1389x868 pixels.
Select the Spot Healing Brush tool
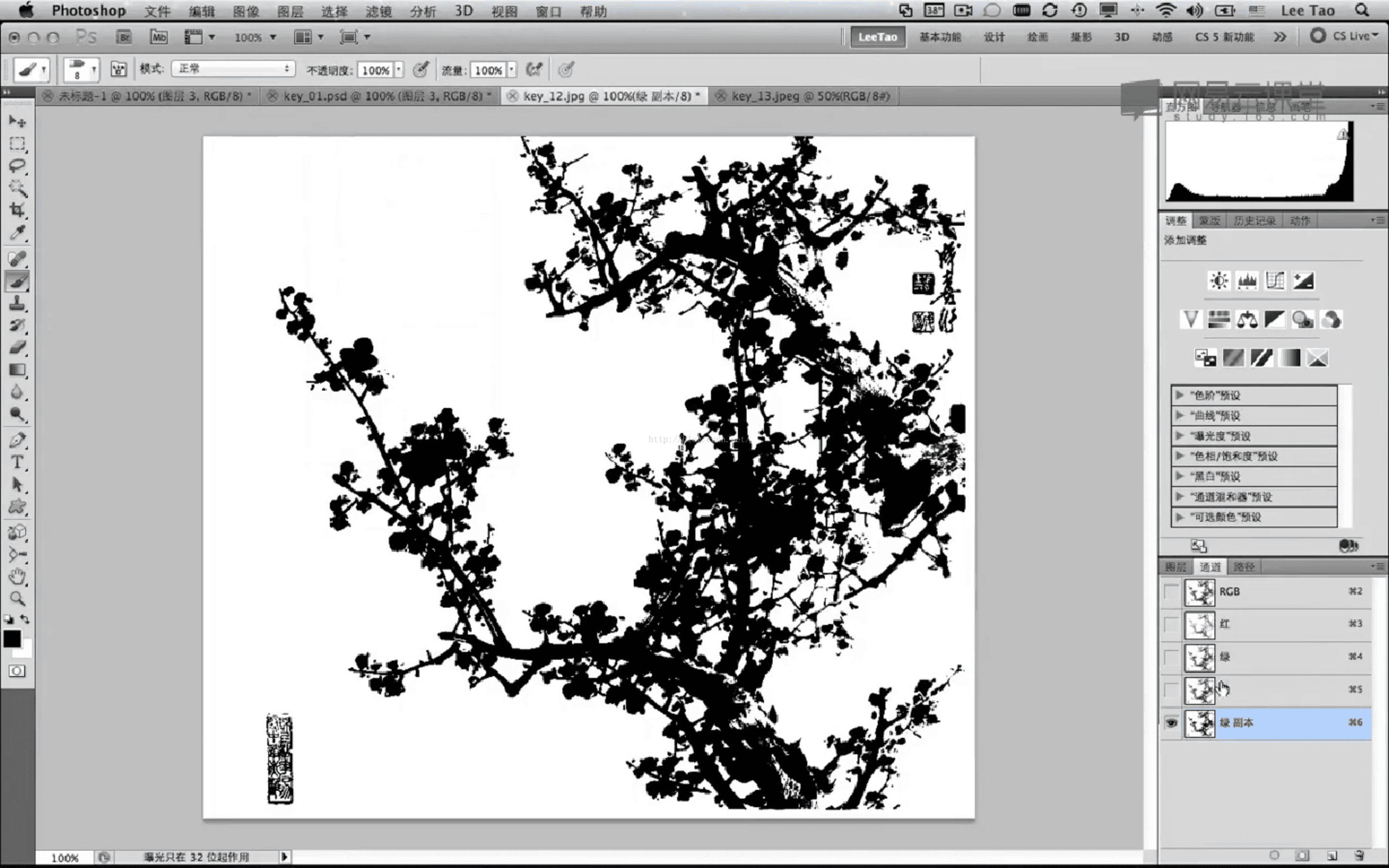point(17,259)
